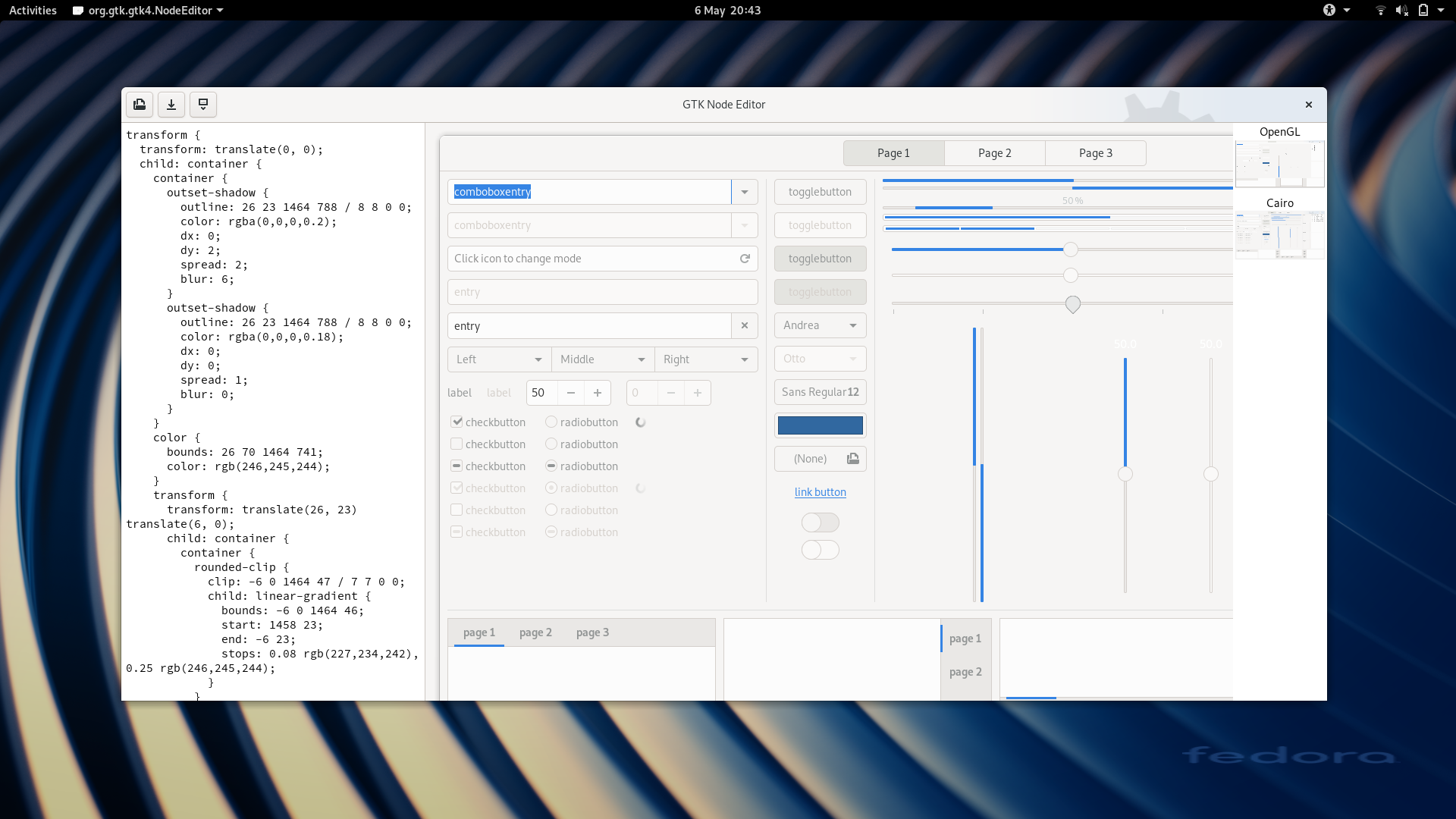
Task: Enable the unchecked checkbutton in second row
Action: click(456, 443)
